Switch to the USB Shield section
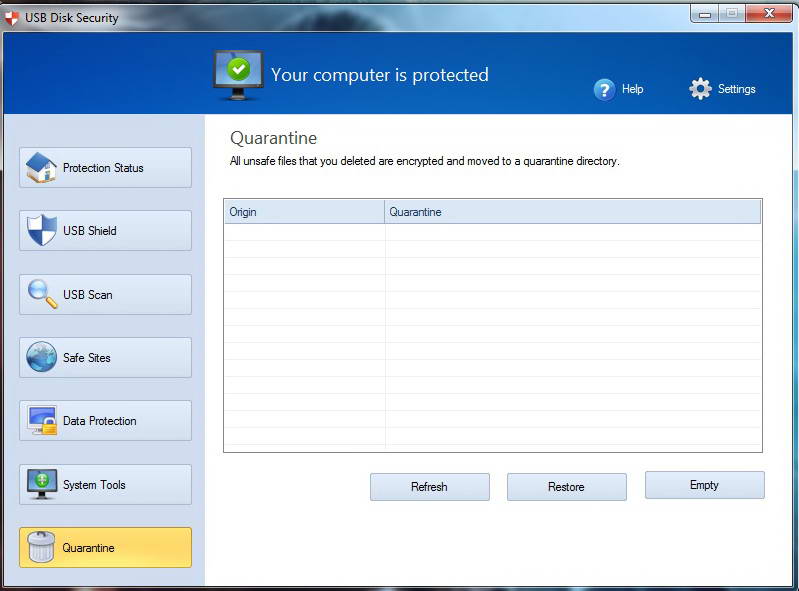 pos(105,230)
